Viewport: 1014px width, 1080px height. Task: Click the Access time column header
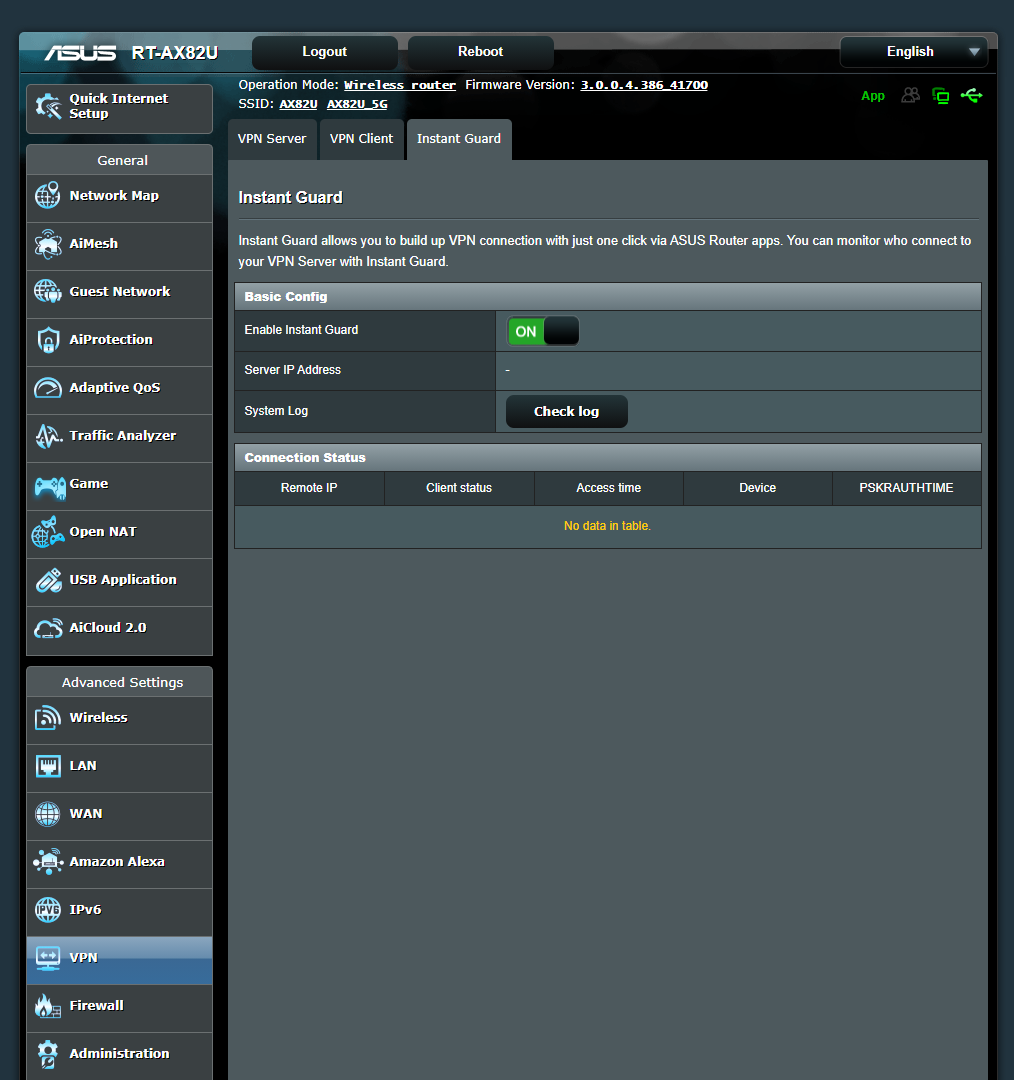pyautogui.click(x=609, y=488)
